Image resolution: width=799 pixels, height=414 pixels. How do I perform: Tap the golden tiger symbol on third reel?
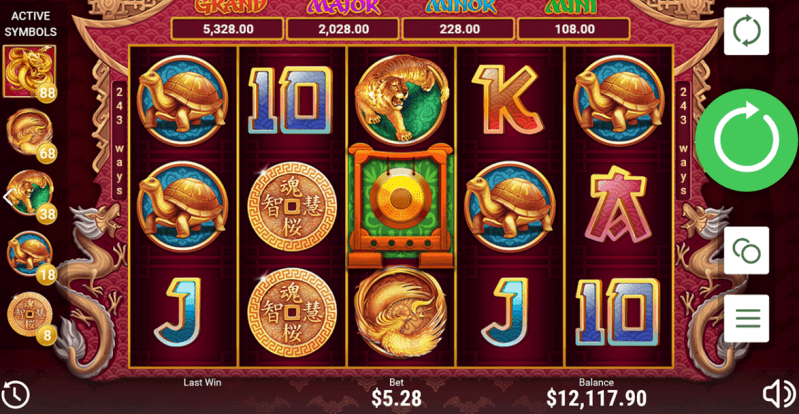[x=402, y=98]
